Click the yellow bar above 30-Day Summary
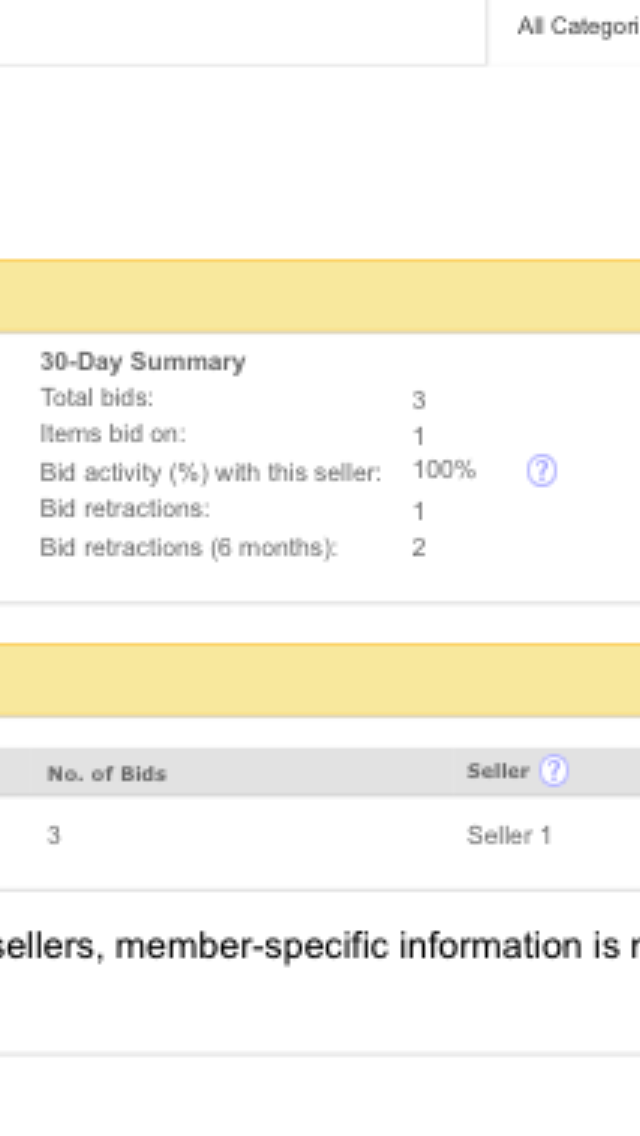This screenshot has width=640, height=1136. point(320,296)
